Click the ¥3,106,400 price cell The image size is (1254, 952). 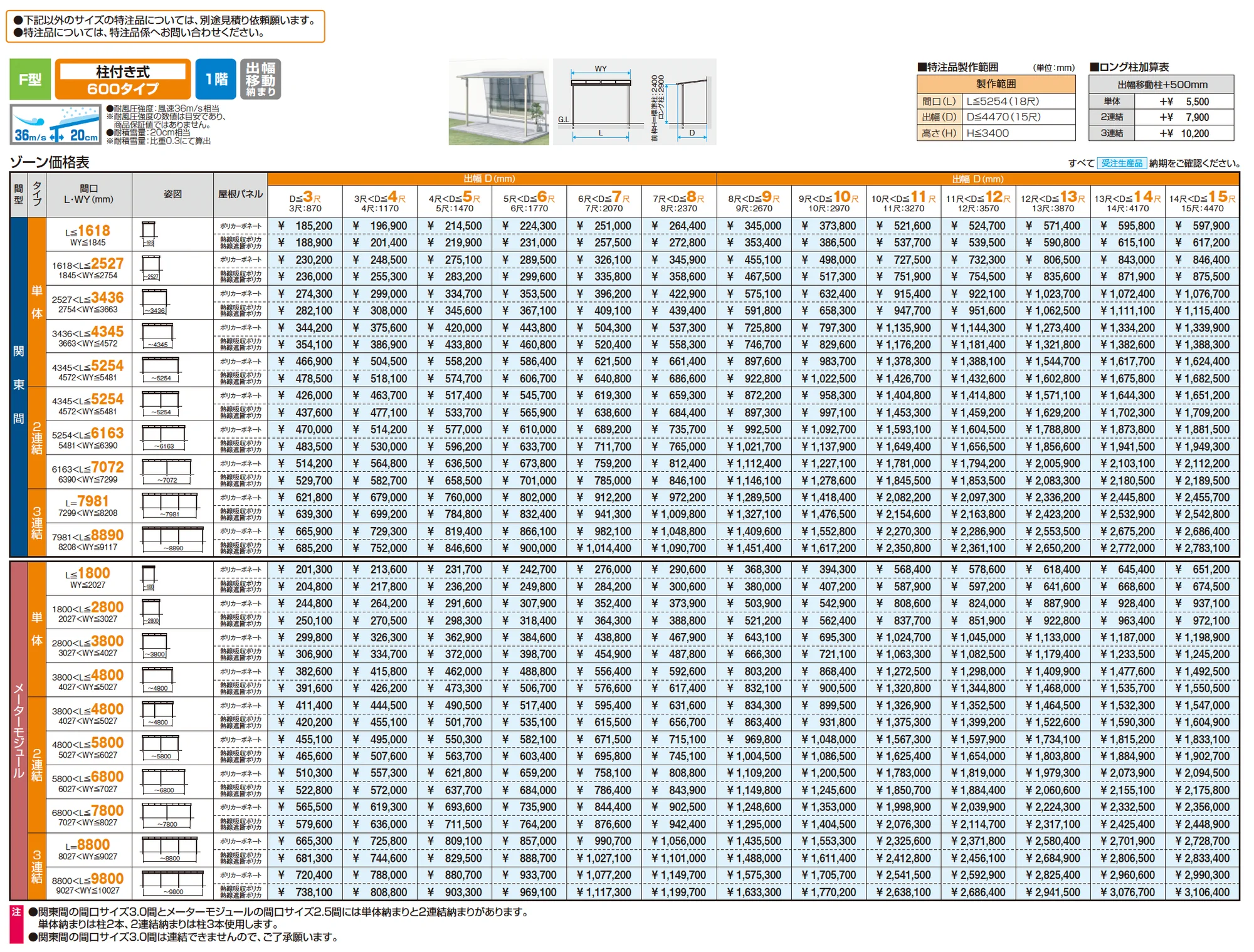coord(1202,892)
